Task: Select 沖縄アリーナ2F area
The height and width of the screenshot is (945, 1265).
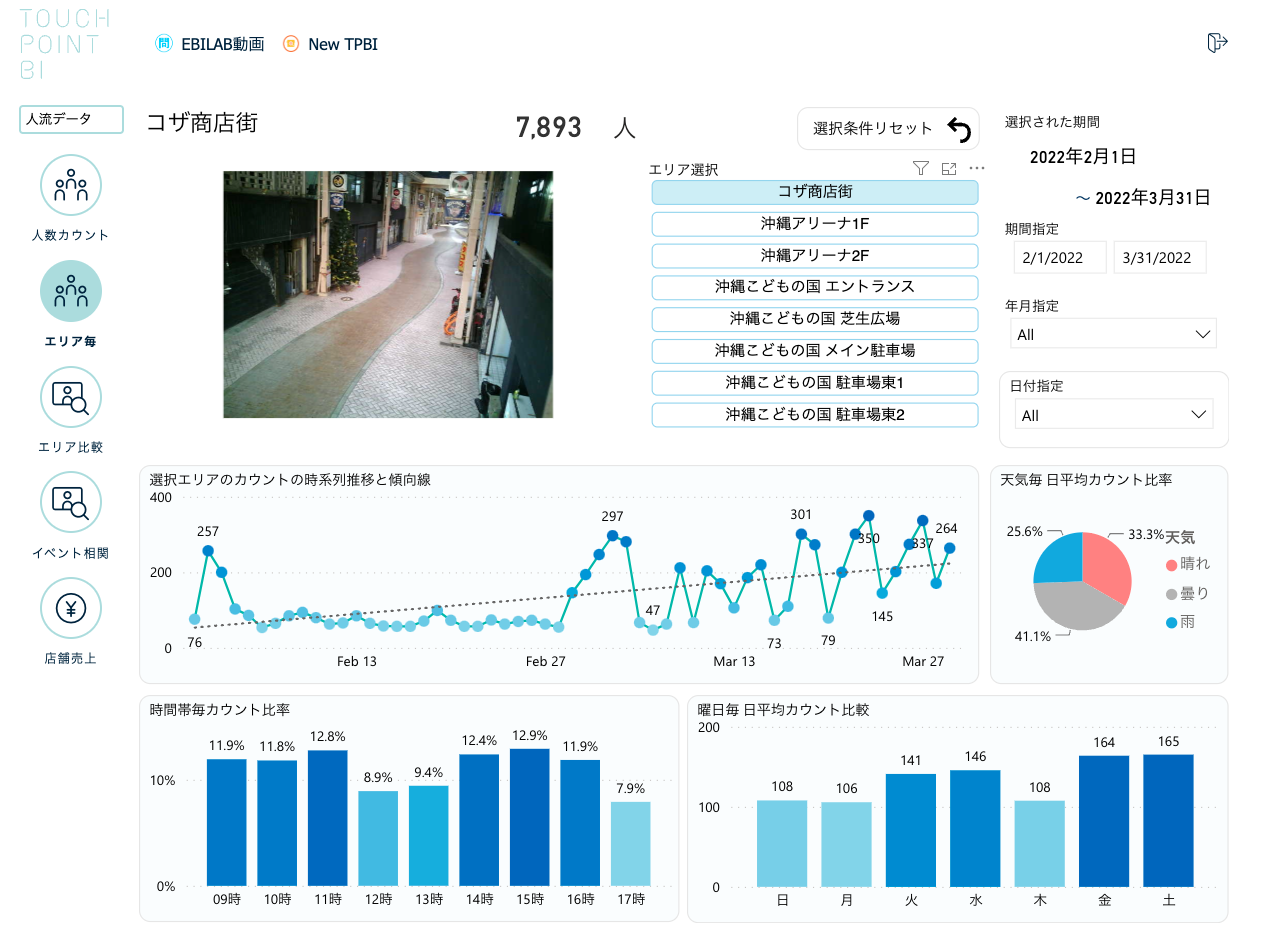Action: pyautogui.click(x=815, y=256)
